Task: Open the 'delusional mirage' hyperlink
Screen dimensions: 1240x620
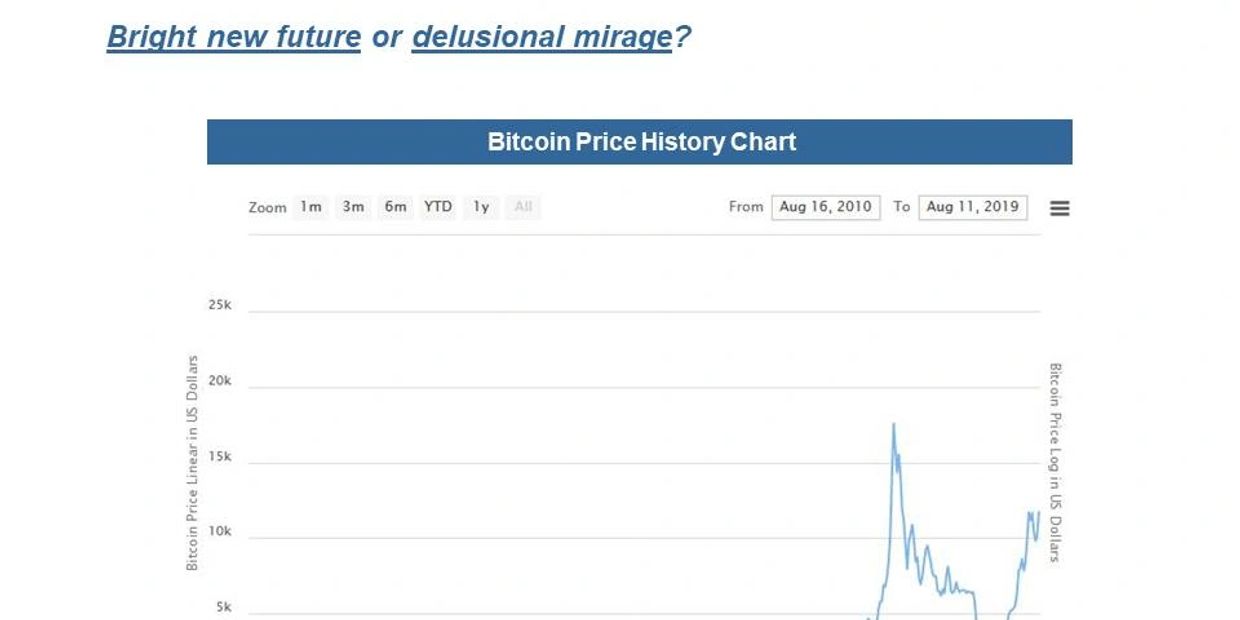Action: click(541, 37)
